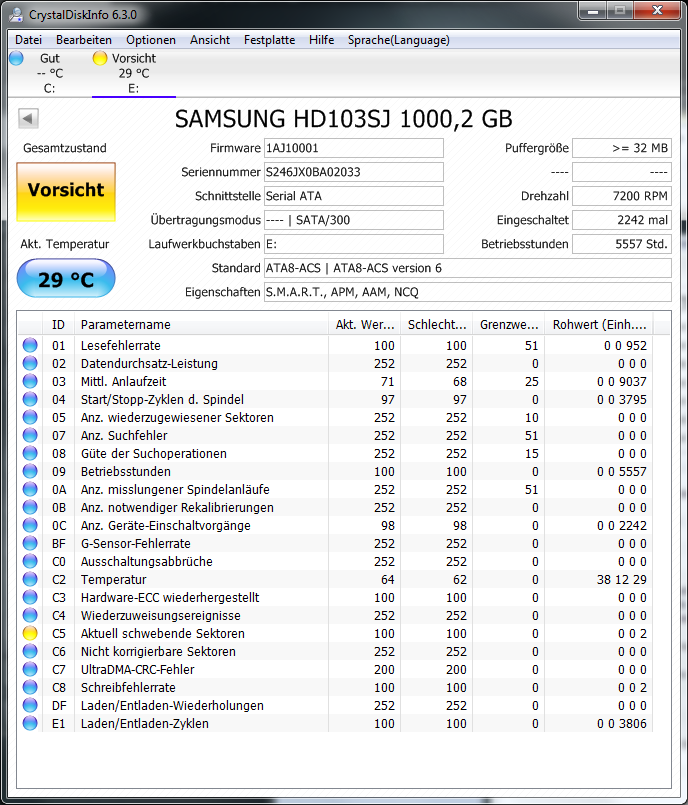Click the Standard field ATA8-ACS
688x805 pixels.
468,268
